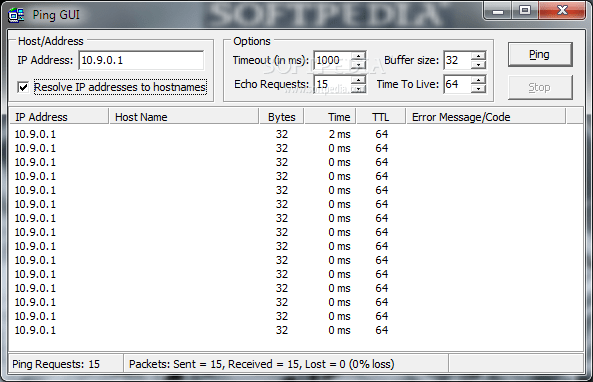593x382 pixels.
Task: Click the Stop button
Action: tap(540, 87)
